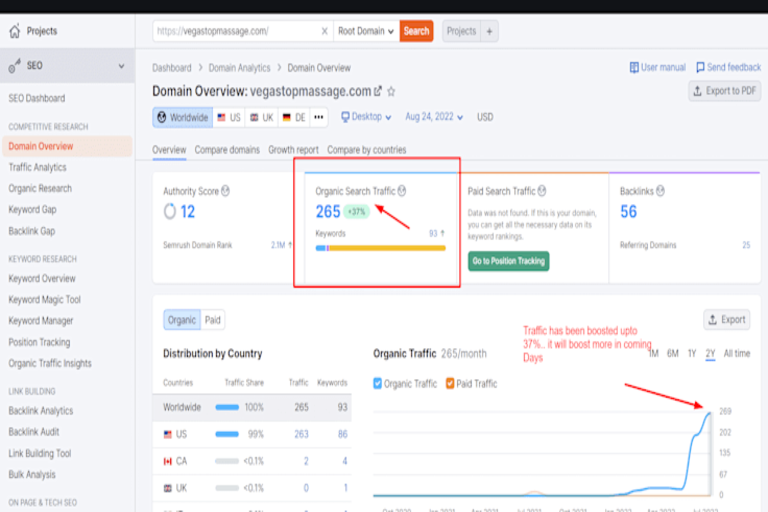Collapse the SEO section chevron
The width and height of the screenshot is (768, 512).
pyautogui.click(x=121, y=66)
